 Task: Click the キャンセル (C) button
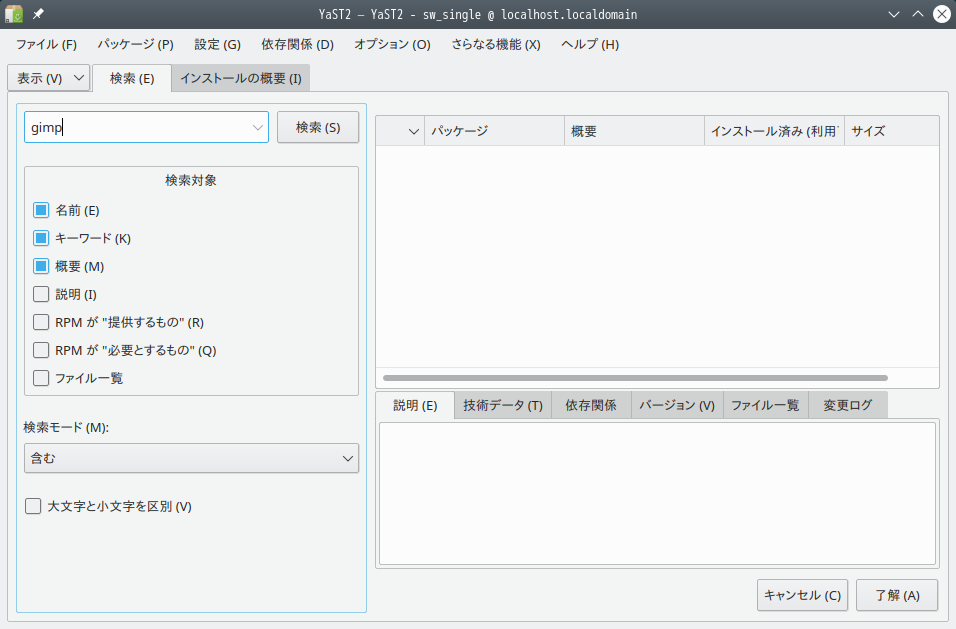[x=802, y=595]
